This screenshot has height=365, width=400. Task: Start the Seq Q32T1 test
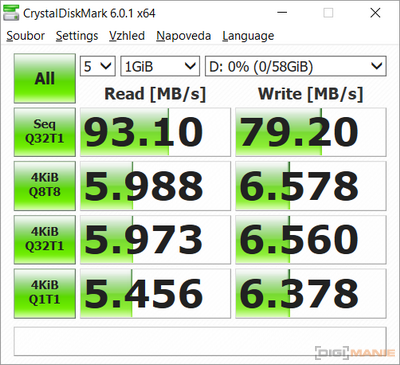(x=45, y=132)
